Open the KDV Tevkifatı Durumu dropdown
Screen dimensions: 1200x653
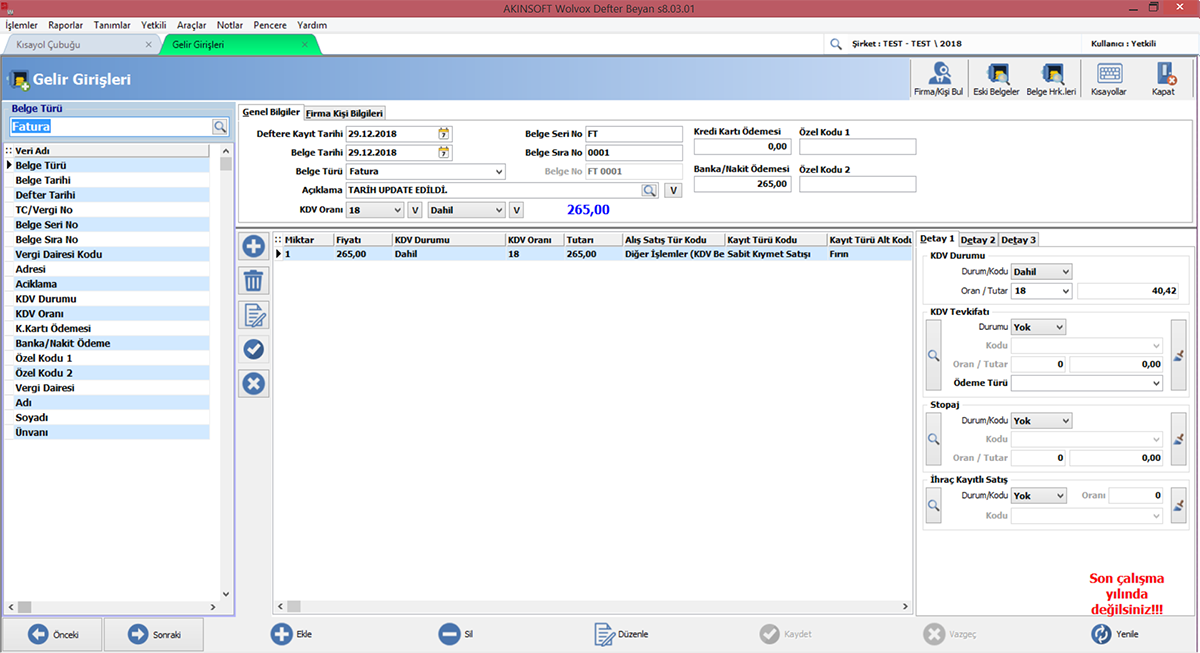(1059, 327)
